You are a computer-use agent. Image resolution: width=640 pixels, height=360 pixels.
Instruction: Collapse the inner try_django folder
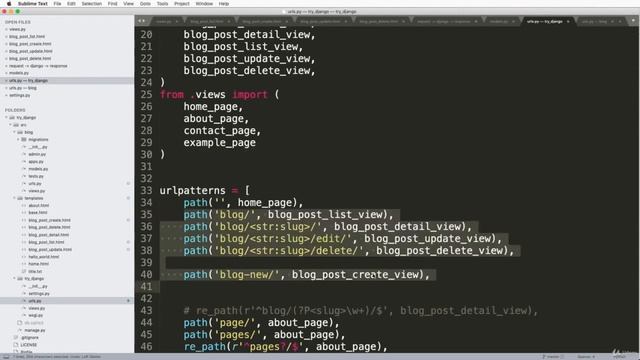pos(15,279)
